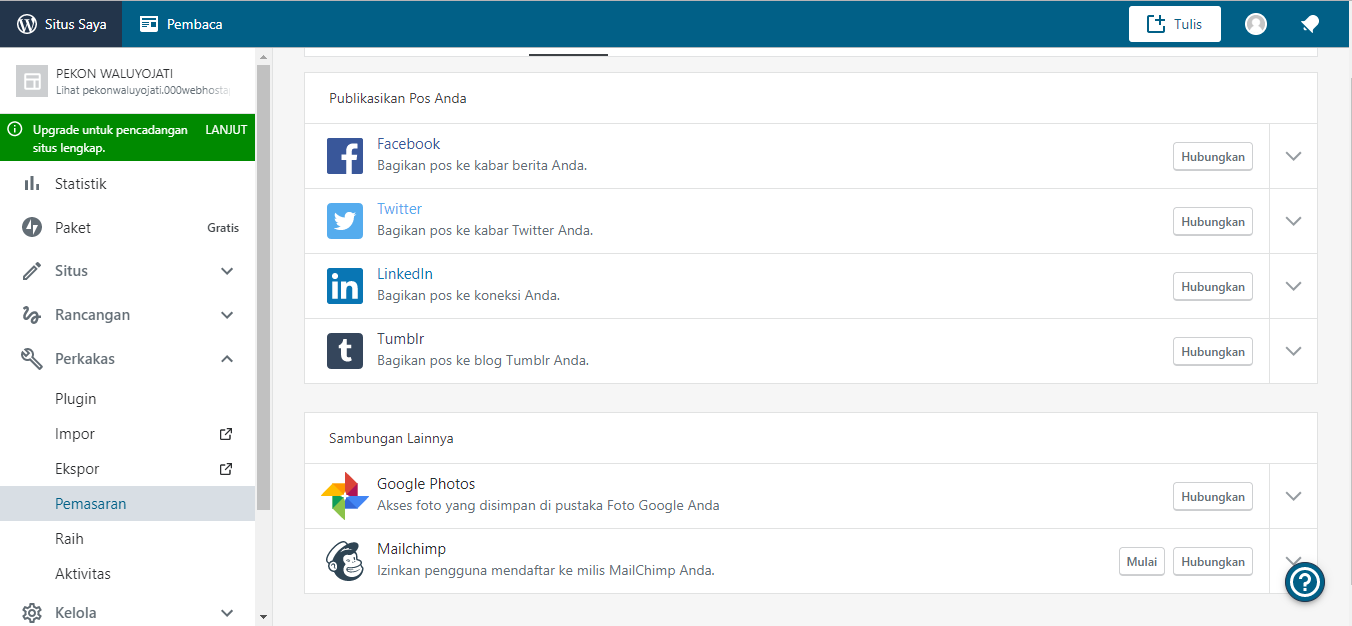This screenshot has width=1352, height=626.
Task: Click the Twitter service name
Action: click(399, 209)
